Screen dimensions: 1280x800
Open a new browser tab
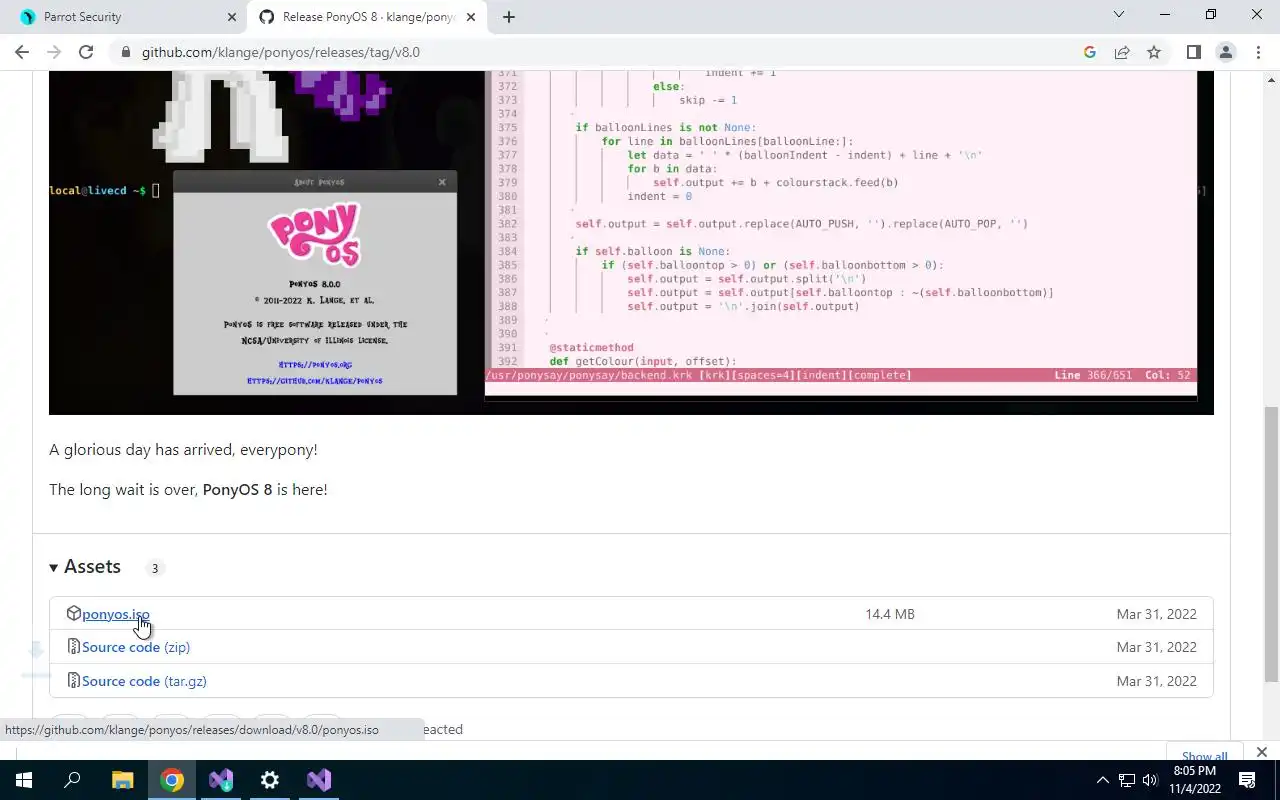[x=509, y=17]
